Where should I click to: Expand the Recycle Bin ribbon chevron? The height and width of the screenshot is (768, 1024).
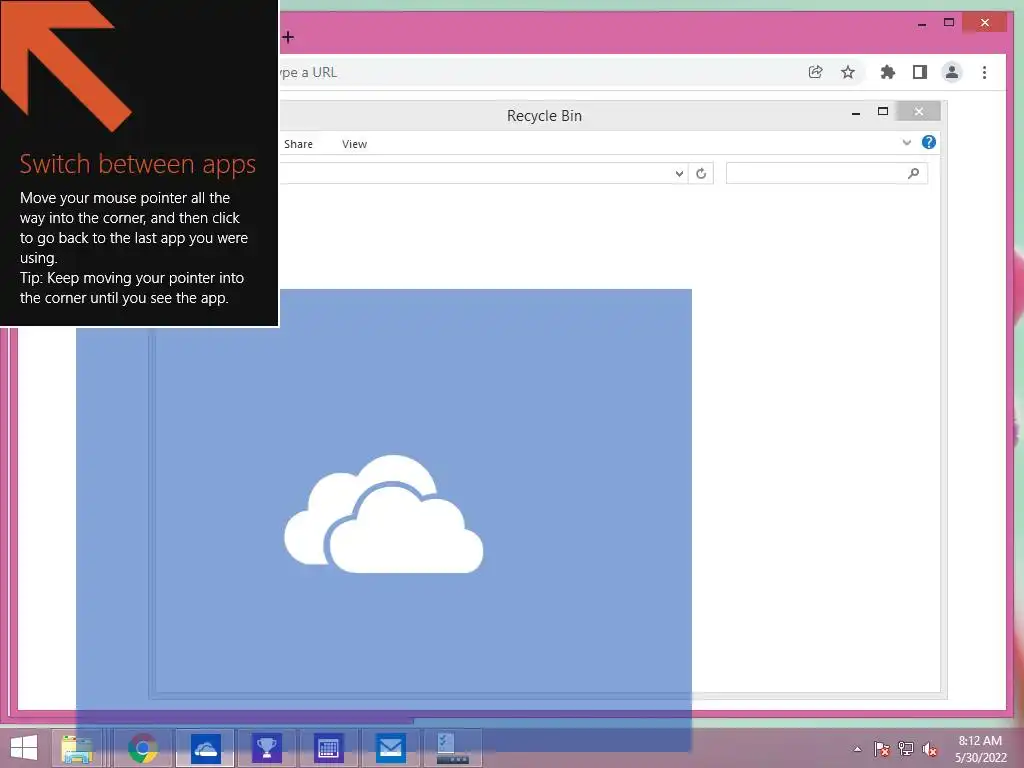pyautogui.click(x=906, y=142)
